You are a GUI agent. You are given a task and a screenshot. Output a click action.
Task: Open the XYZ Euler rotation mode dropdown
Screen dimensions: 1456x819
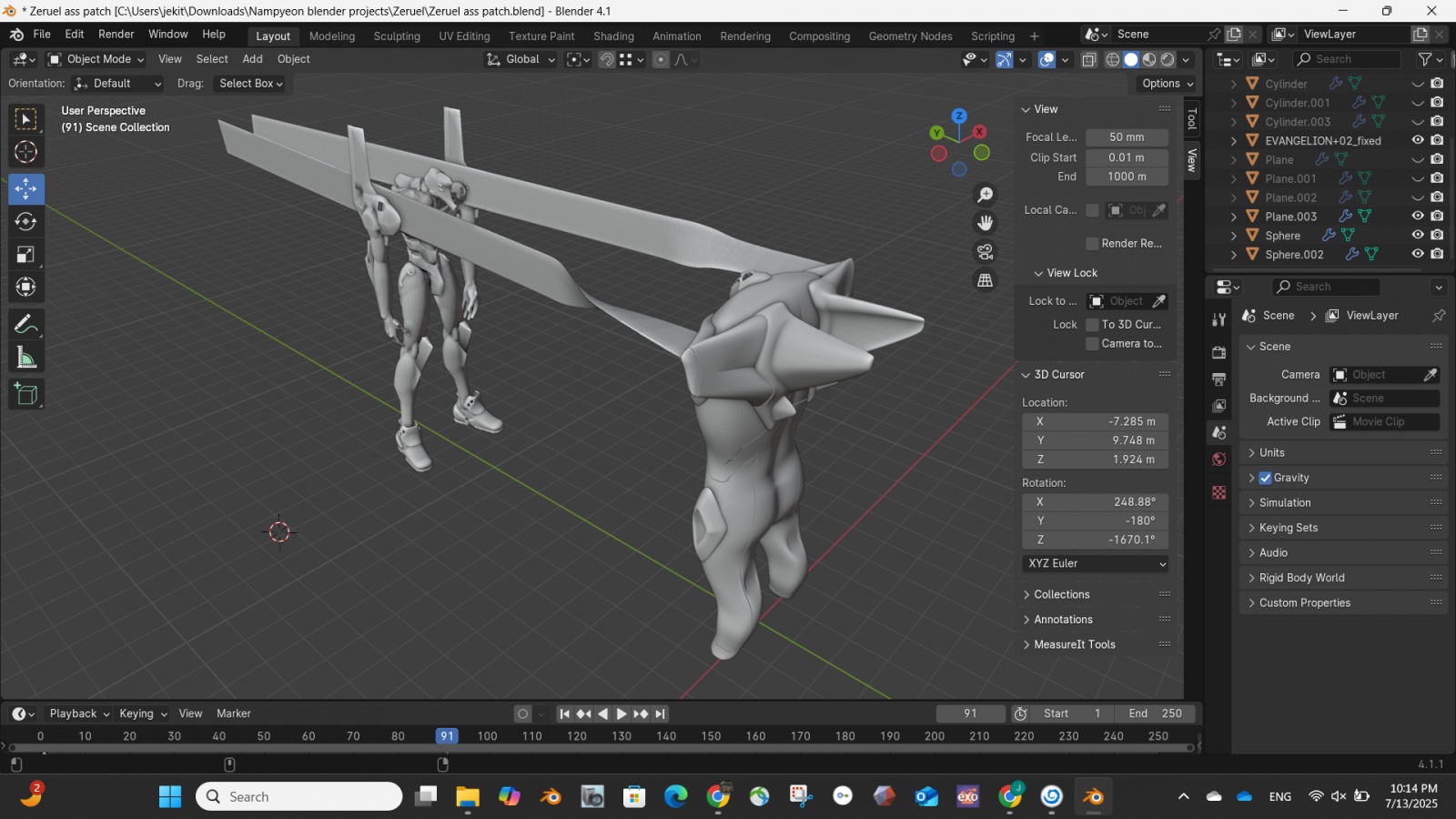point(1096,564)
